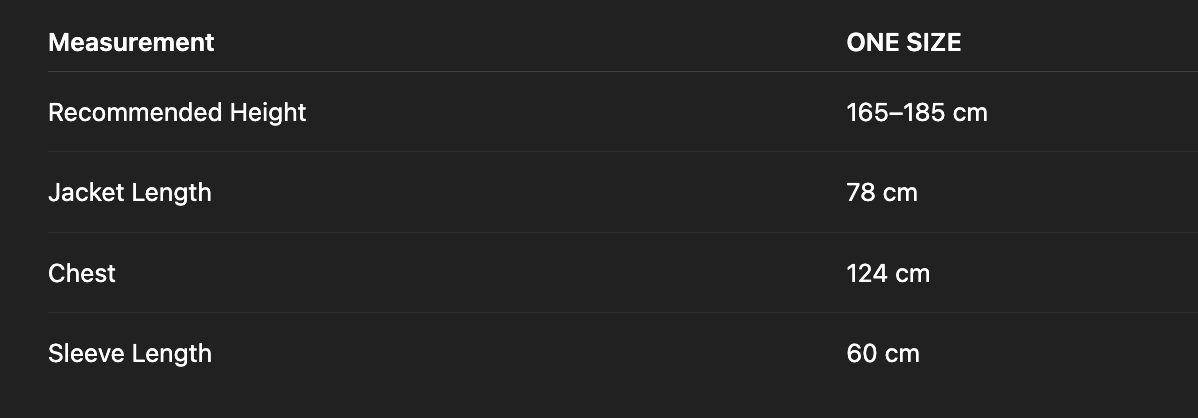This screenshot has height=418, width=1198.
Task: Select the word Height in the first row
Action: tap(268, 112)
